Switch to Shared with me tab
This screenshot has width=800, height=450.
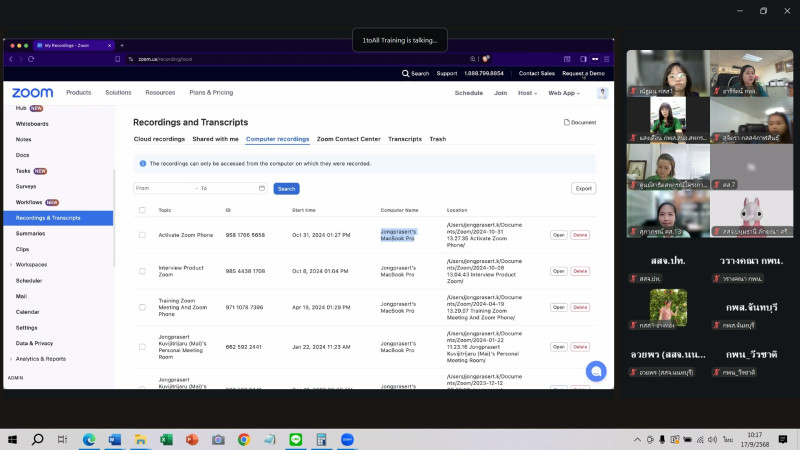(215, 139)
